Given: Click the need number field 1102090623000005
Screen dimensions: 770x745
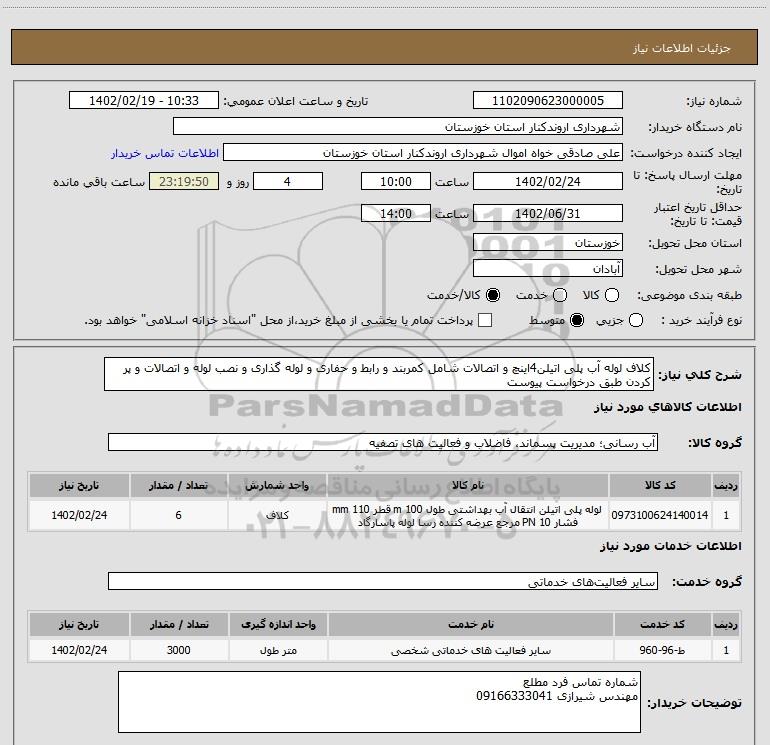Looking at the screenshot, I should [x=548, y=101].
